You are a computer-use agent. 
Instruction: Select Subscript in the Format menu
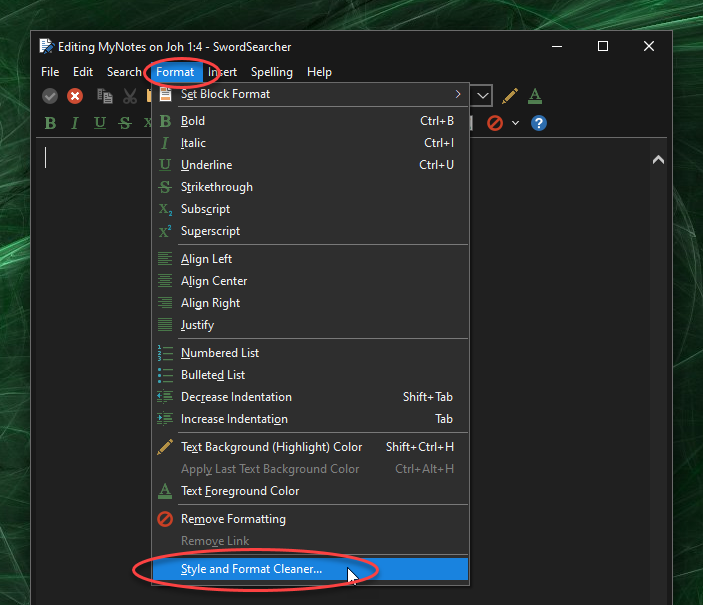tap(310, 209)
